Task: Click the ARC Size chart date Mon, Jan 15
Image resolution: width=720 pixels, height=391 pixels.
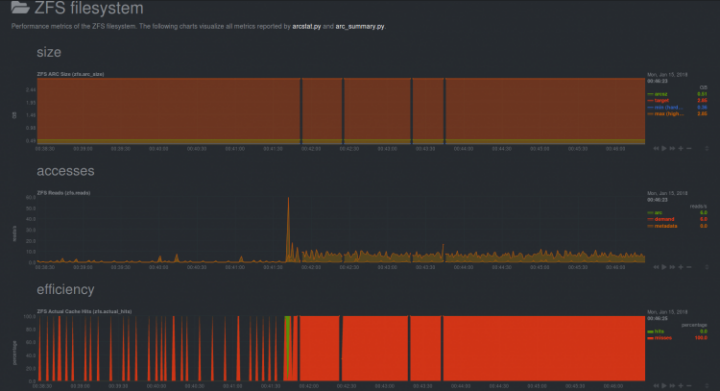Action: (x=667, y=74)
